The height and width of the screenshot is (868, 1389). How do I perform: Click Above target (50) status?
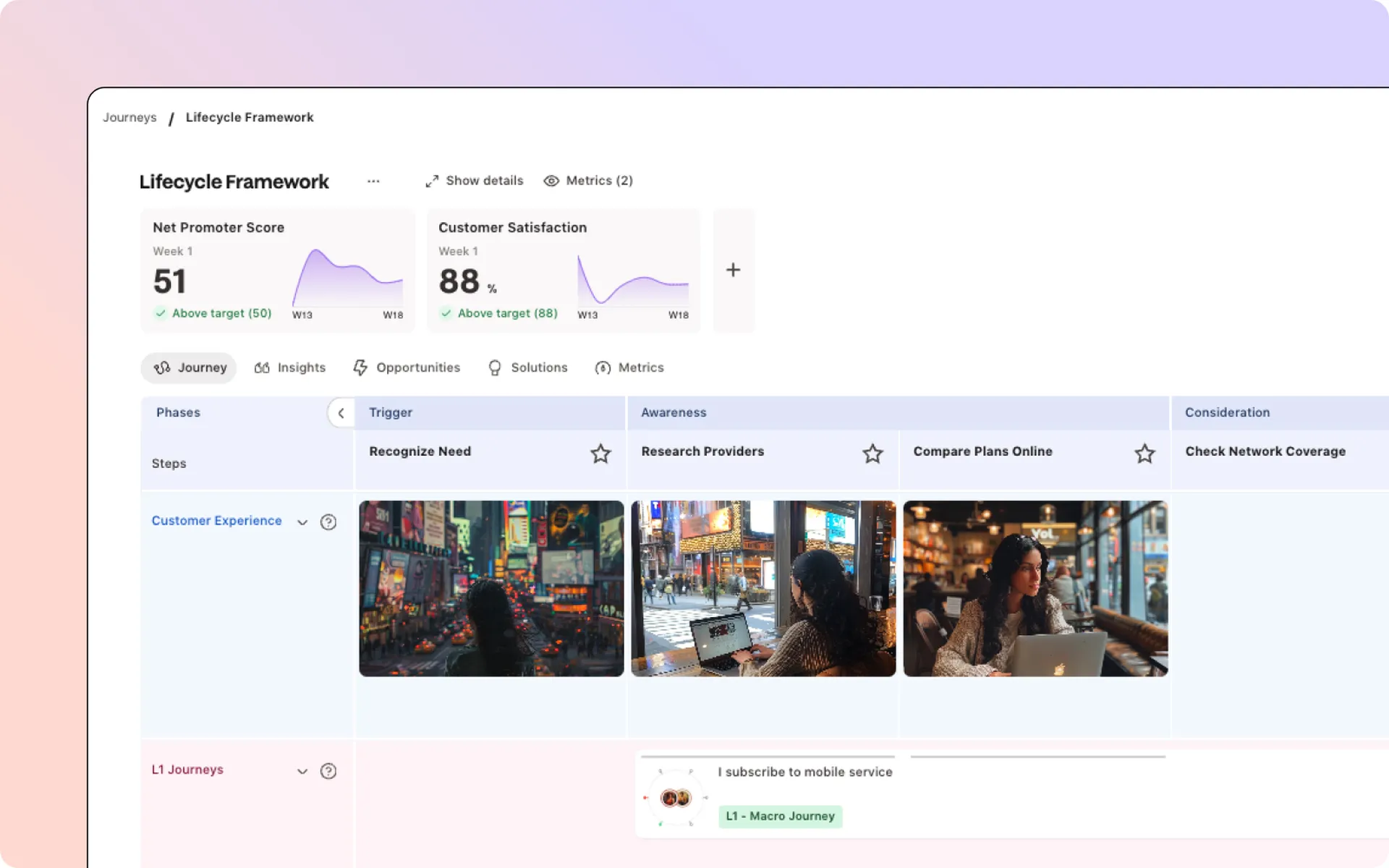[213, 313]
